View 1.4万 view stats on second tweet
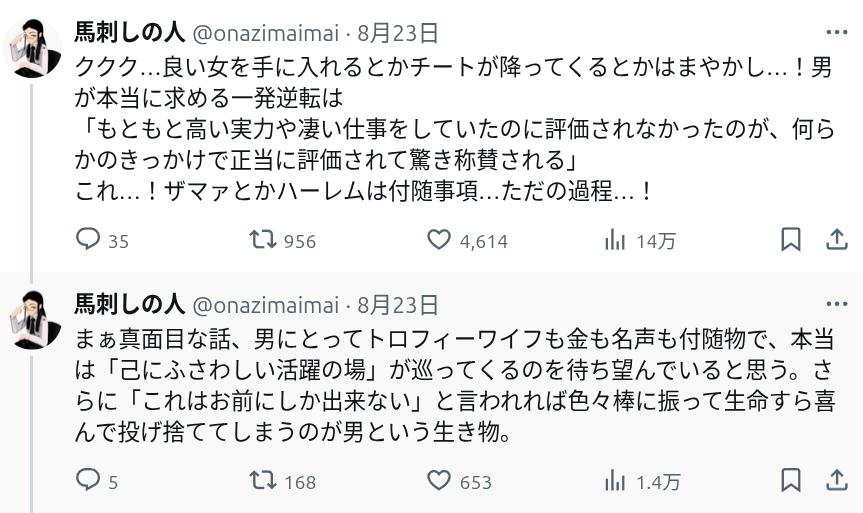This screenshot has height=513, width=863. [x=615, y=481]
